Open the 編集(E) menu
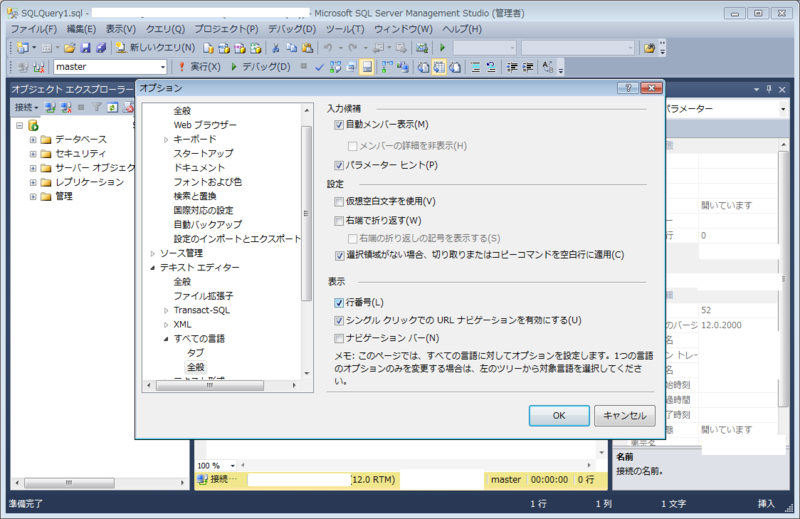Viewport: 800px width, 519px height. (x=81, y=29)
